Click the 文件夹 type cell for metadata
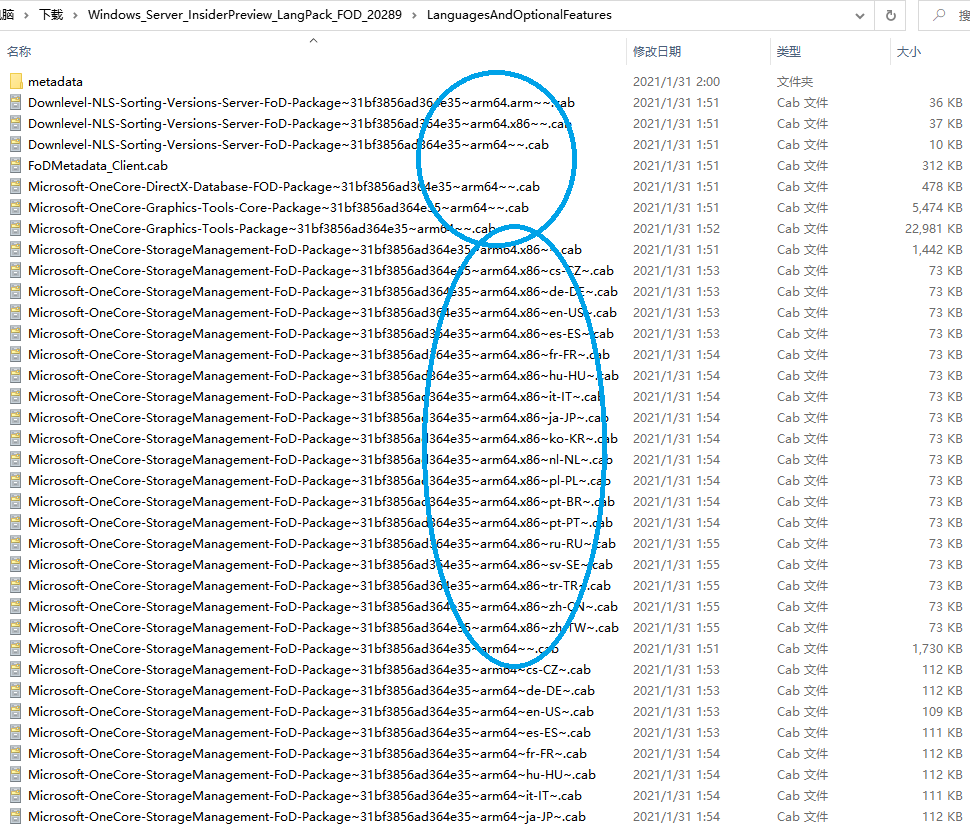This screenshot has width=973, height=833. coord(795,81)
